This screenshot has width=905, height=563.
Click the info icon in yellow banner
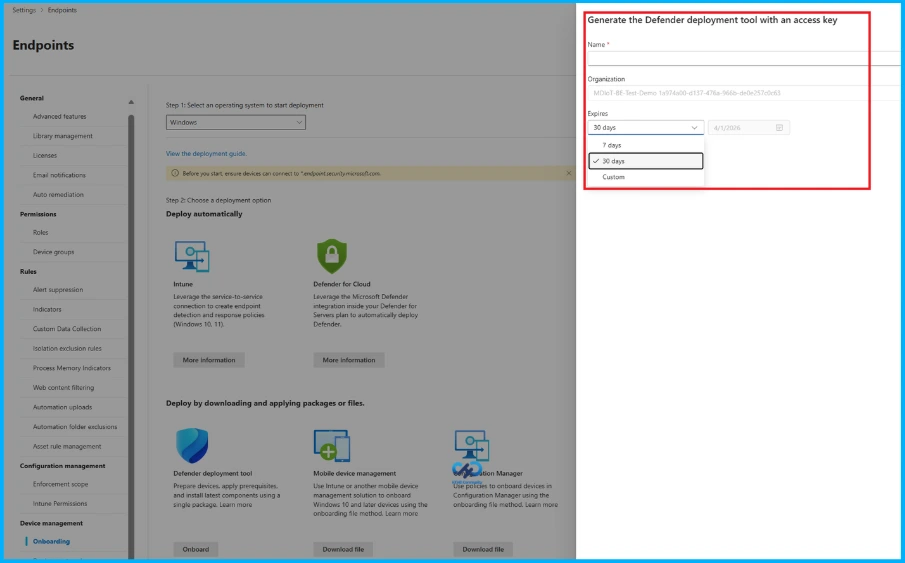[175, 173]
